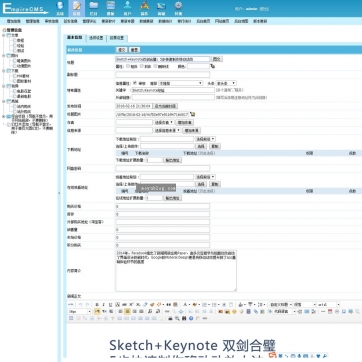
Task: Click the blue help icon in editor toolbar
Action: click(191, 318)
